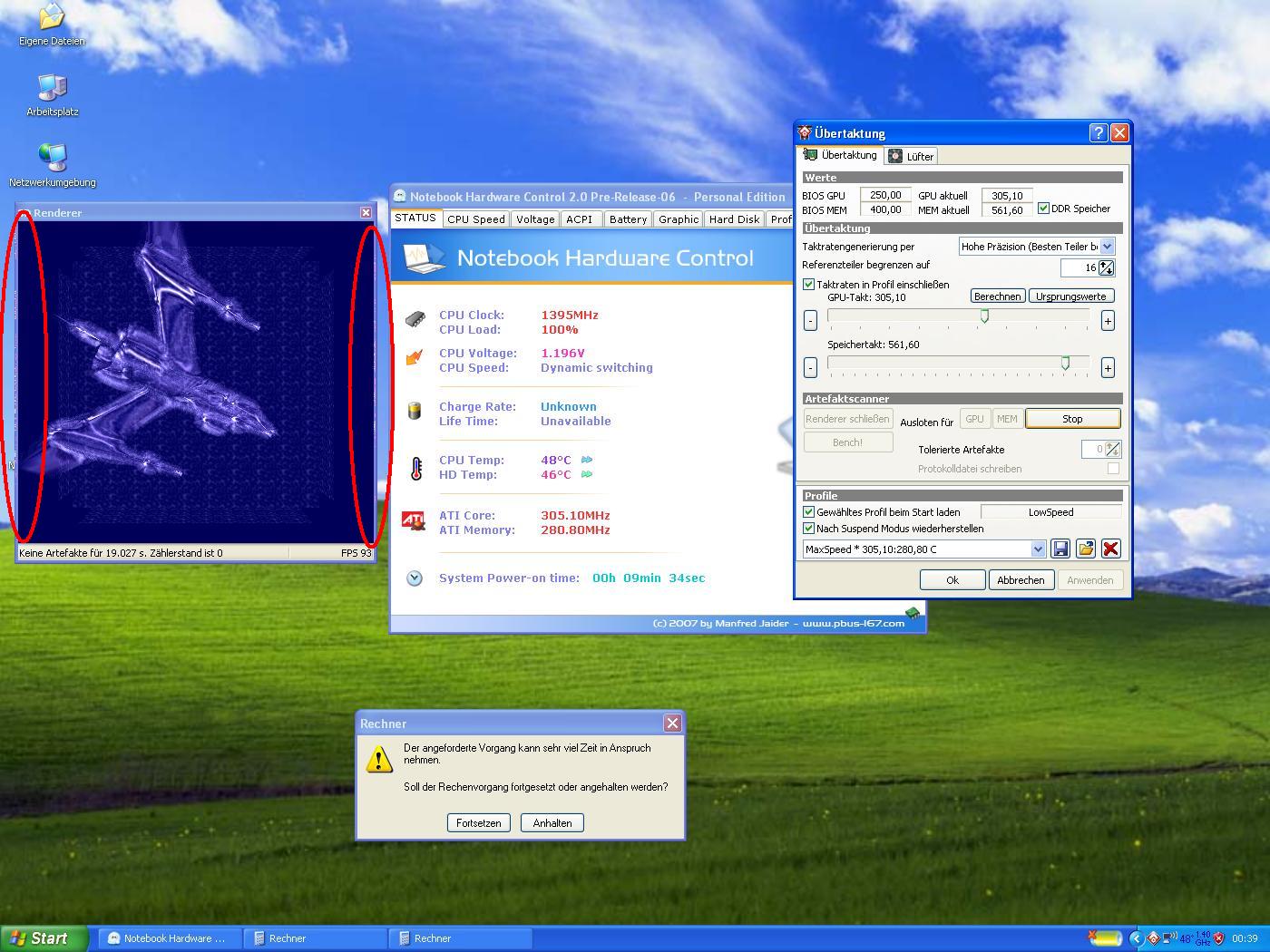Click the ATI logo icon beside ATI Core
Image resolution: width=1270 pixels, height=952 pixels.
[414, 521]
